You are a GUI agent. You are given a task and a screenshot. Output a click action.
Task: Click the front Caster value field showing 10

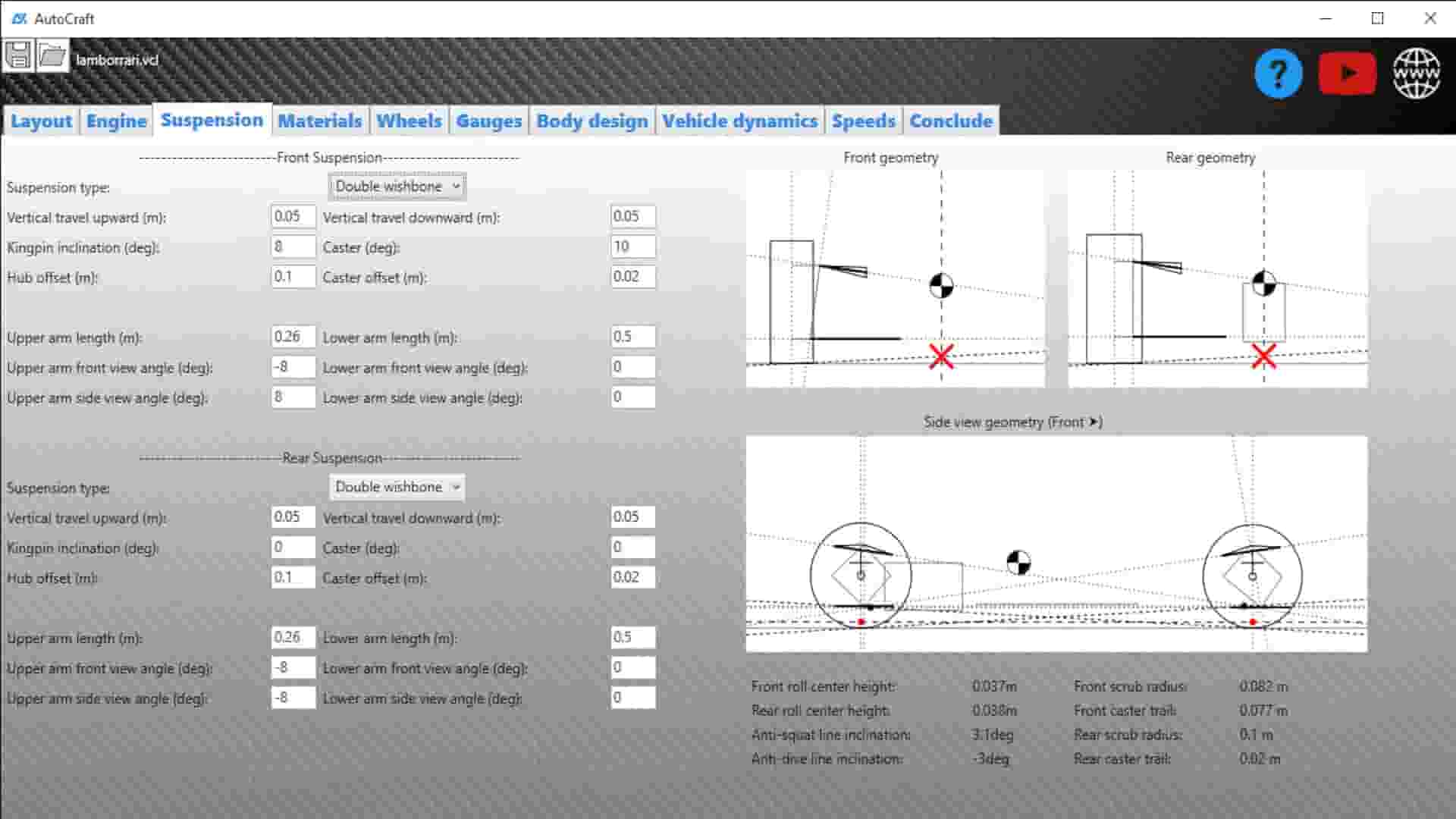633,246
